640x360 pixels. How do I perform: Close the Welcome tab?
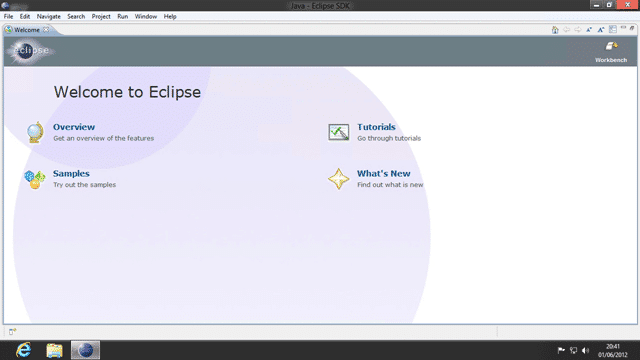(46, 30)
